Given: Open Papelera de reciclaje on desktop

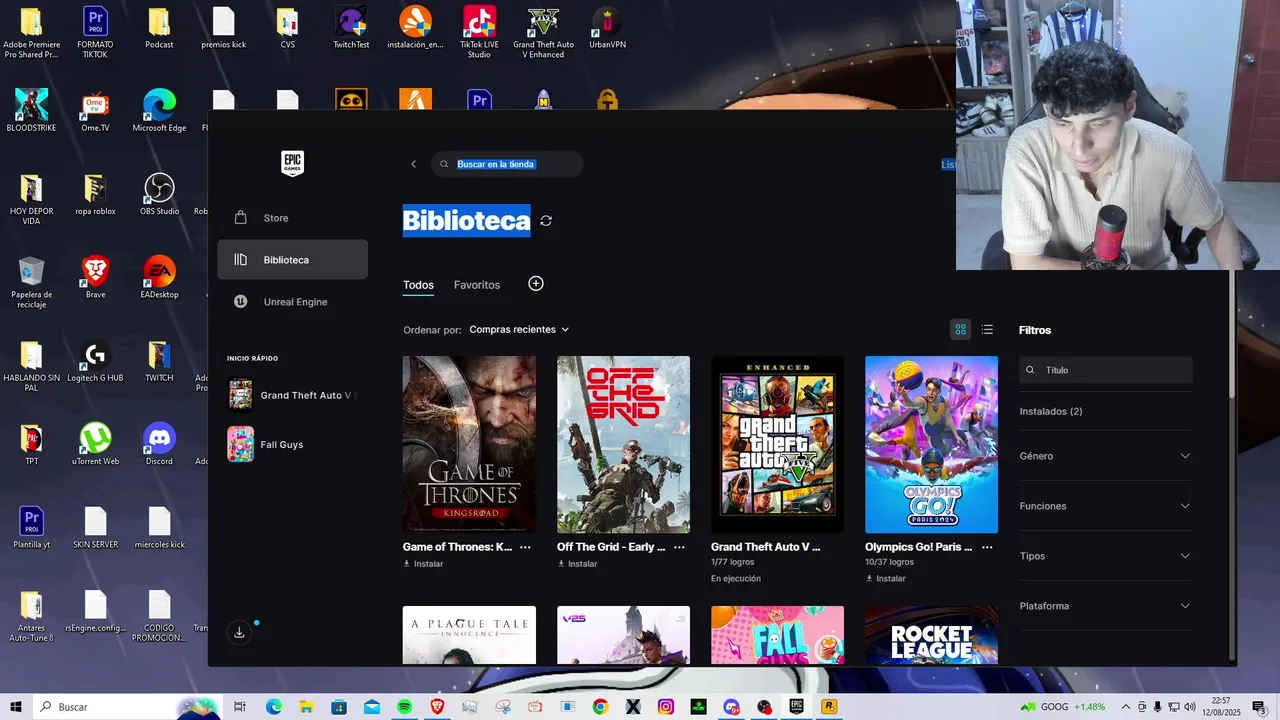Looking at the screenshot, I should coord(31,283).
